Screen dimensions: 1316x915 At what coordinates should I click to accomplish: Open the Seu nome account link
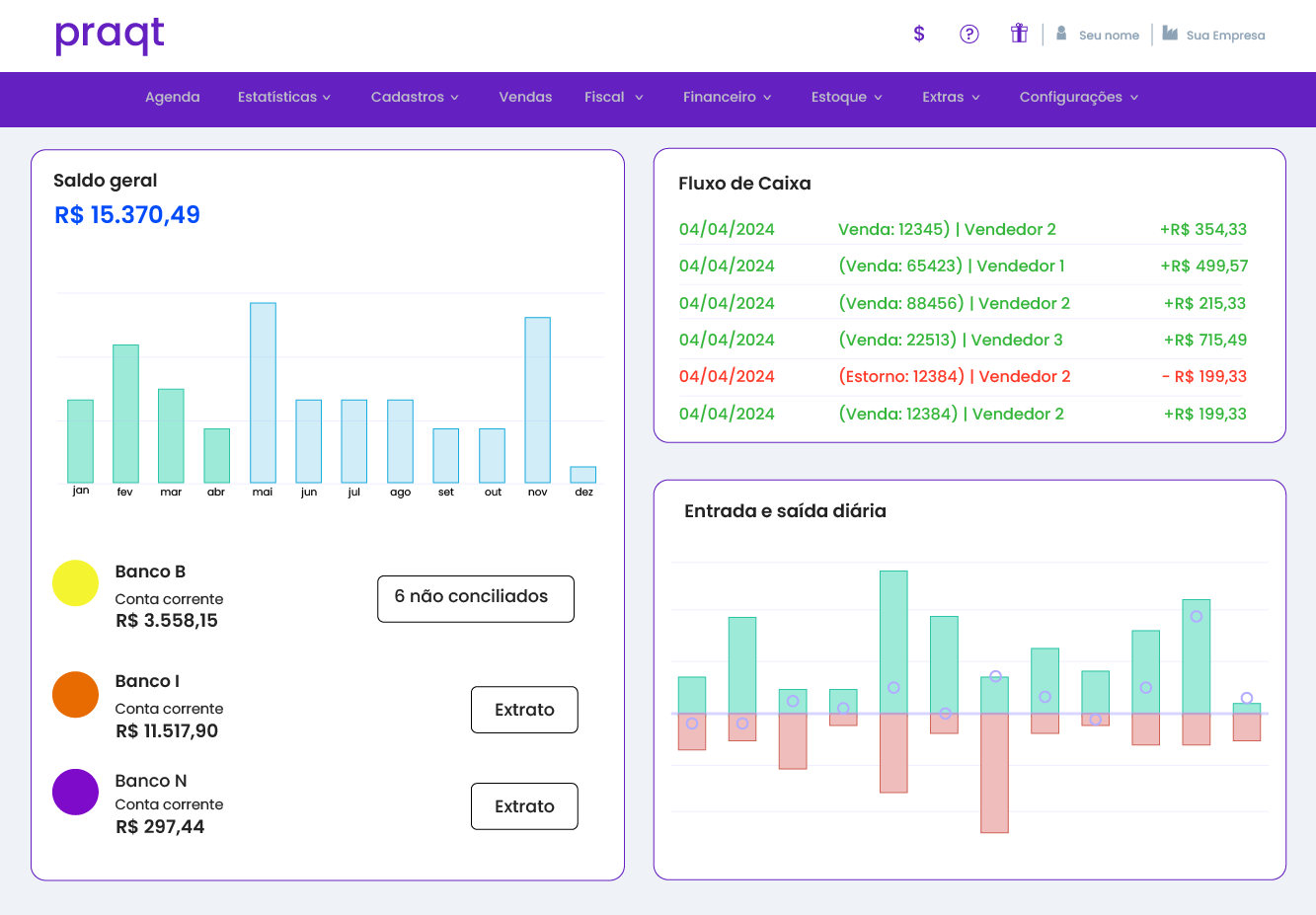tap(1109, 36)
